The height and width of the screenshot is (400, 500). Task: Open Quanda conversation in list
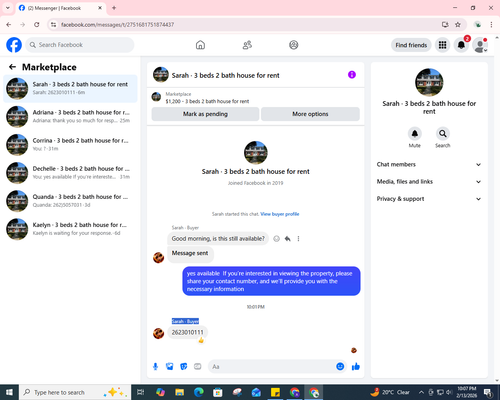70,201
